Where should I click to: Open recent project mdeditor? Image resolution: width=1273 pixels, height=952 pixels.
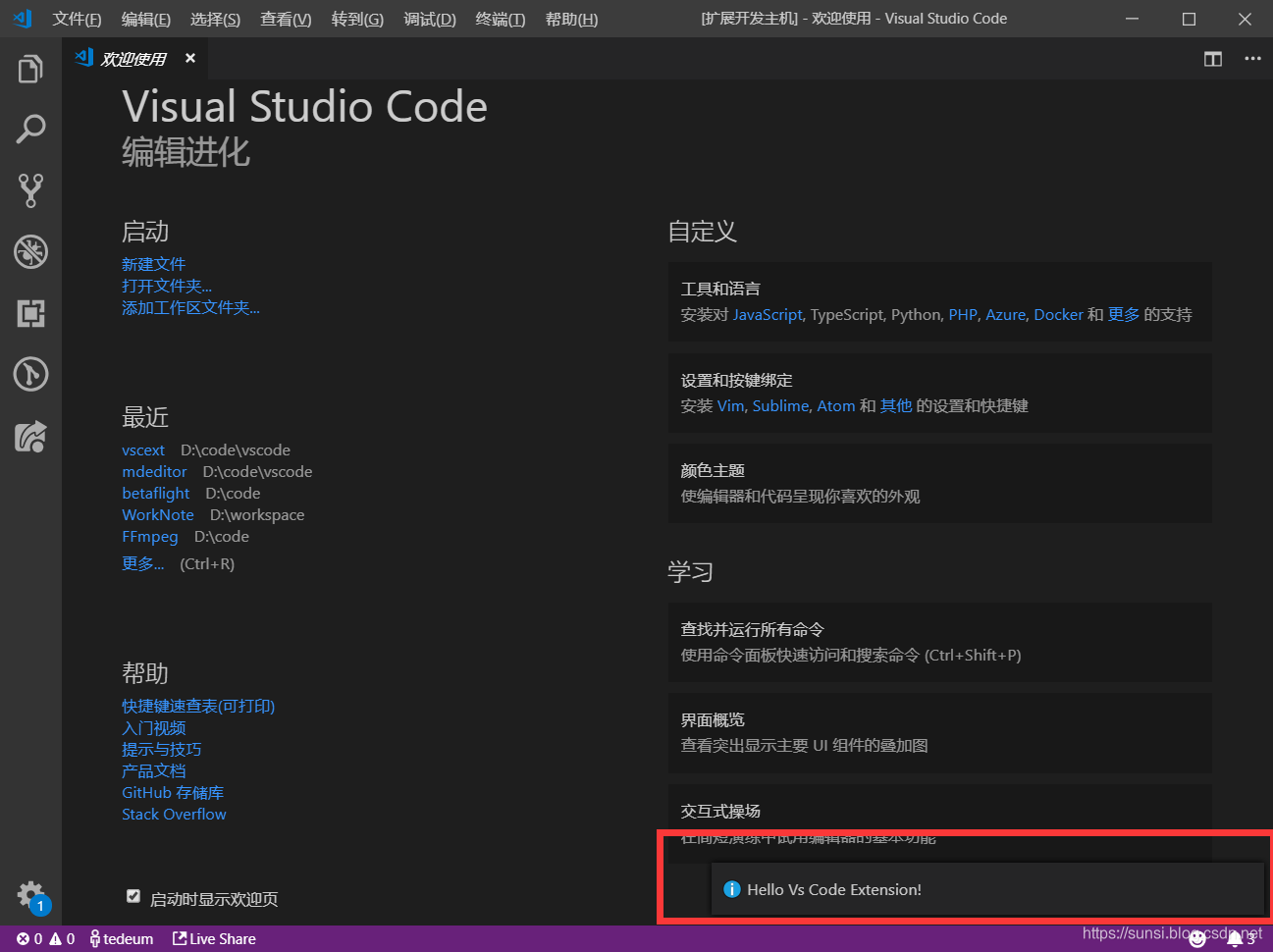coord(154,471)
